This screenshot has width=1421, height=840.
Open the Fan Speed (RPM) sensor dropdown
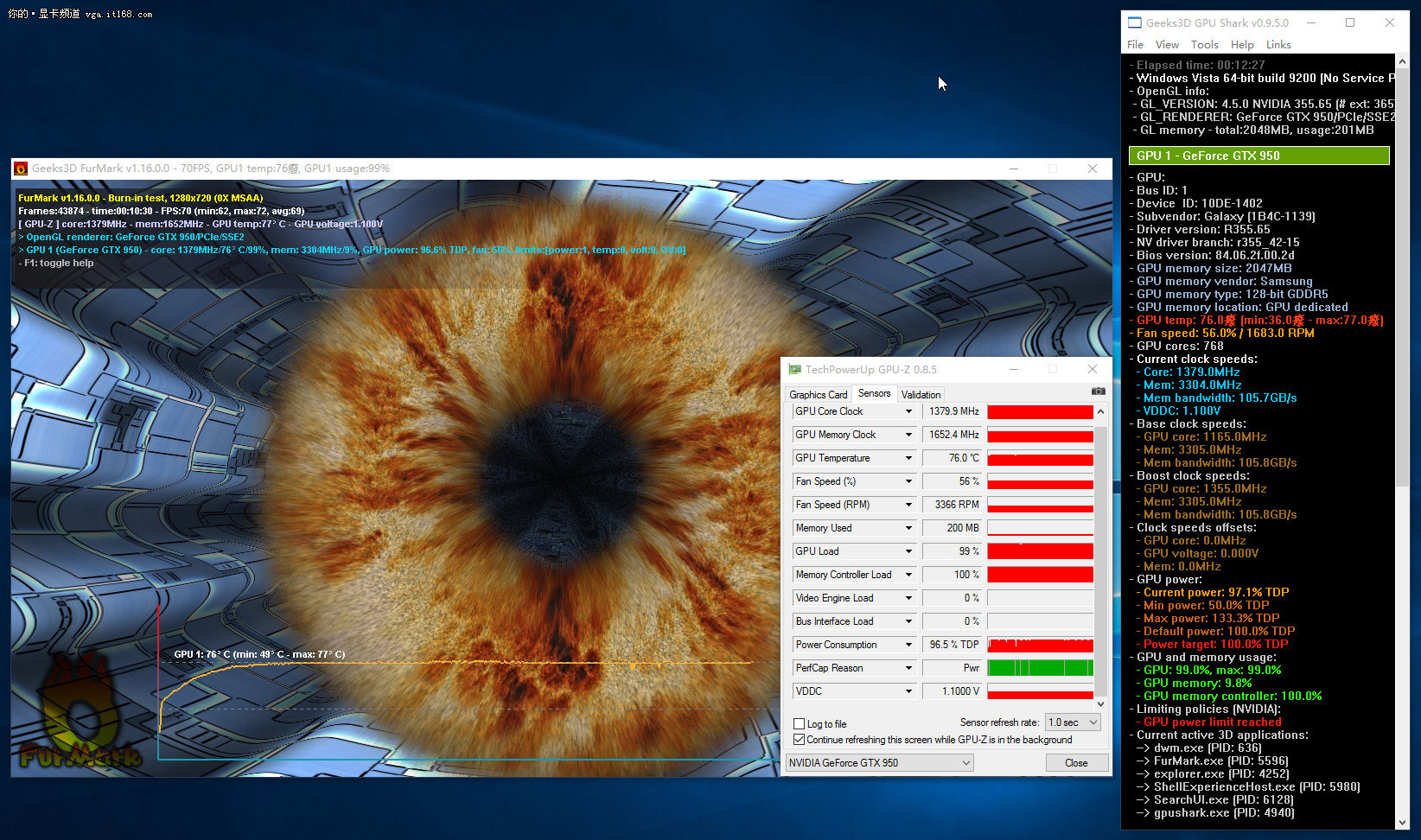908,505
